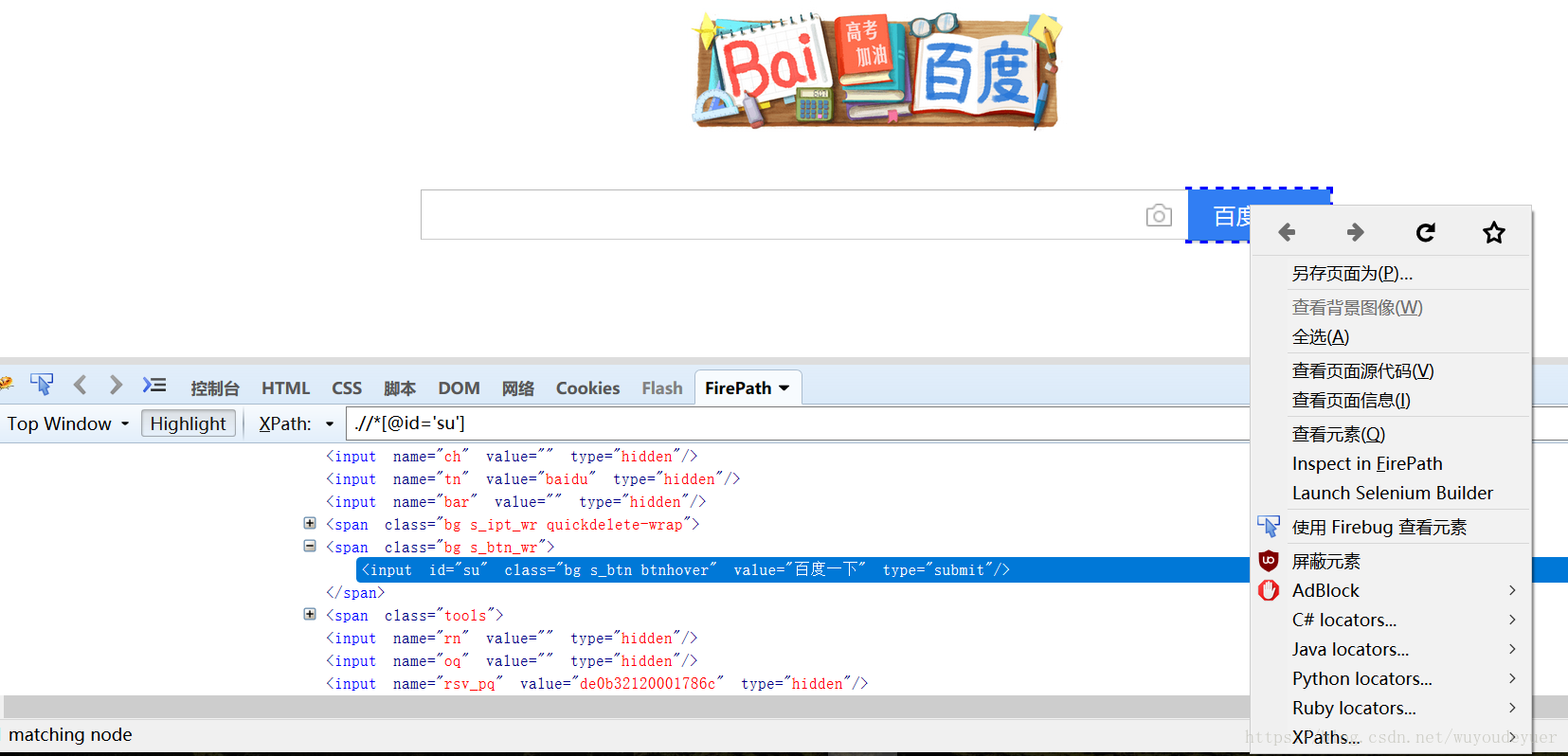Click the context menu Reload icon
Image resolution: width=1568 pixels, height=756 pixels.
(x=1425, y=232)
